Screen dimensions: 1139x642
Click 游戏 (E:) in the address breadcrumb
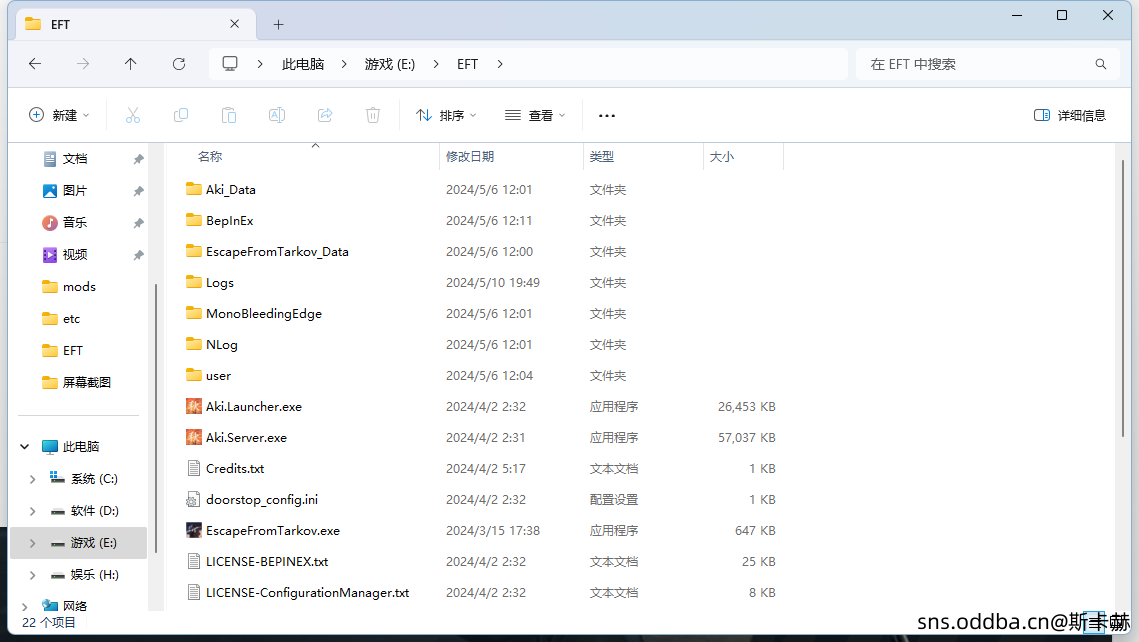pos(390,64)
